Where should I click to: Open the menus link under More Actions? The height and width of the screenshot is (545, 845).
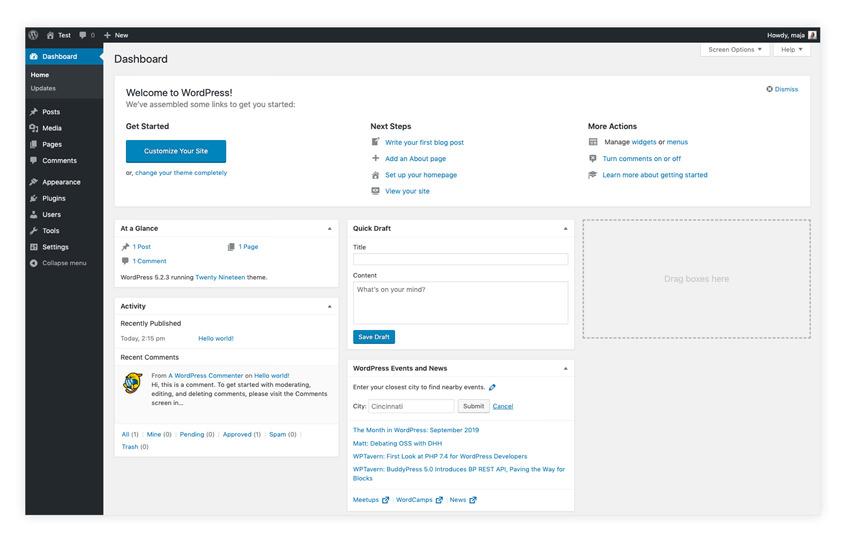tap(677, 142)
